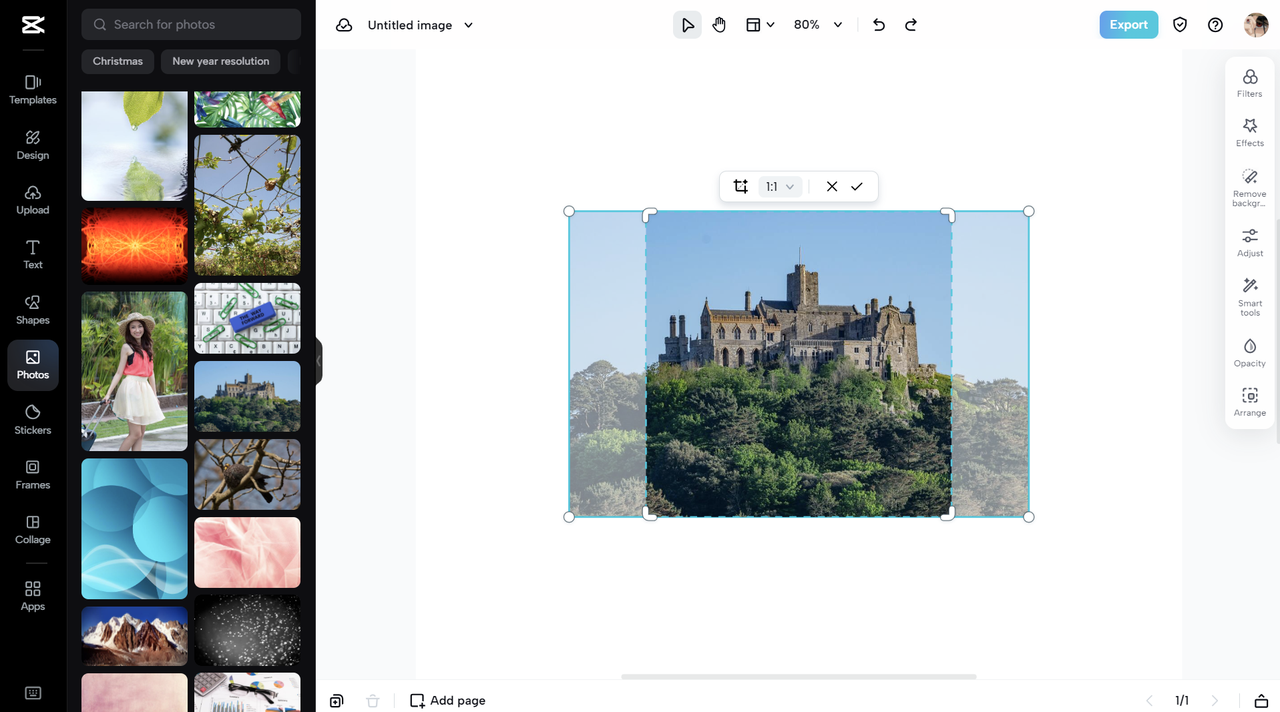Select the pointer Select tool
Viewport: 1280px width, 712px height.
687,25
